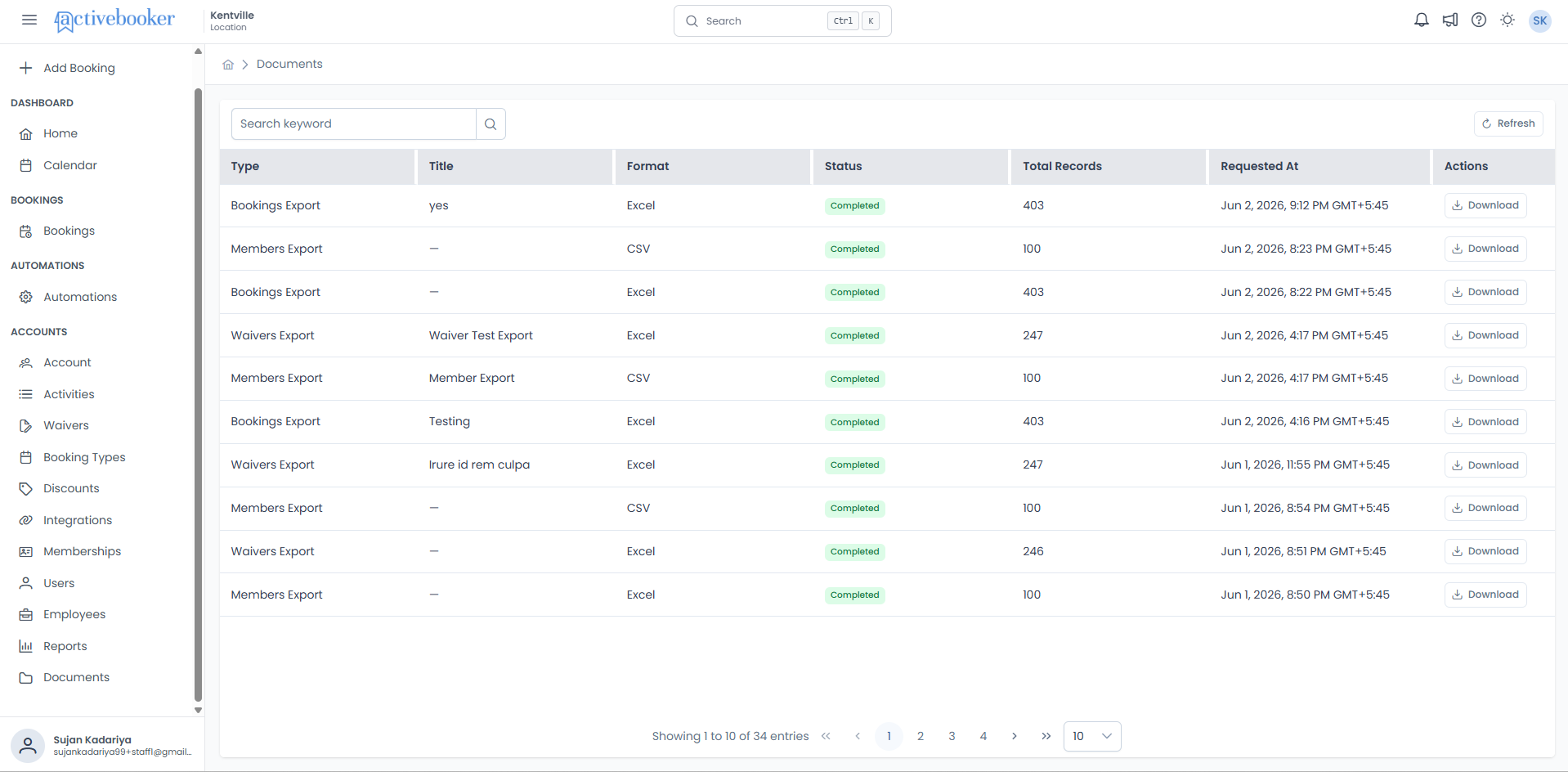The width and height of the screenshot is (1568, 772).
Task: Focus the top global Search box
Action: click(782, 20)
